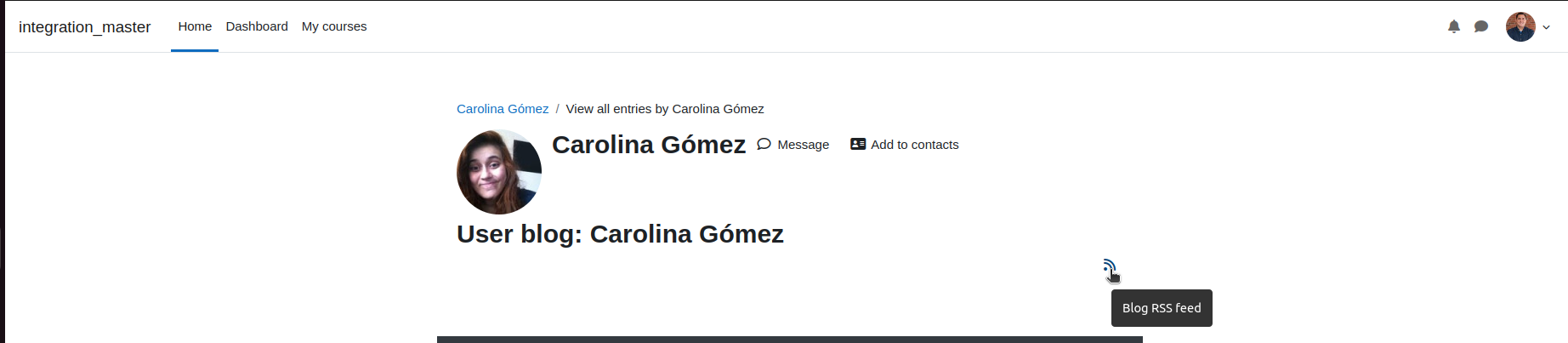Screen dimensions: 1568x343
Task: Open the notifications bell icon
Action: [1454, 26]
